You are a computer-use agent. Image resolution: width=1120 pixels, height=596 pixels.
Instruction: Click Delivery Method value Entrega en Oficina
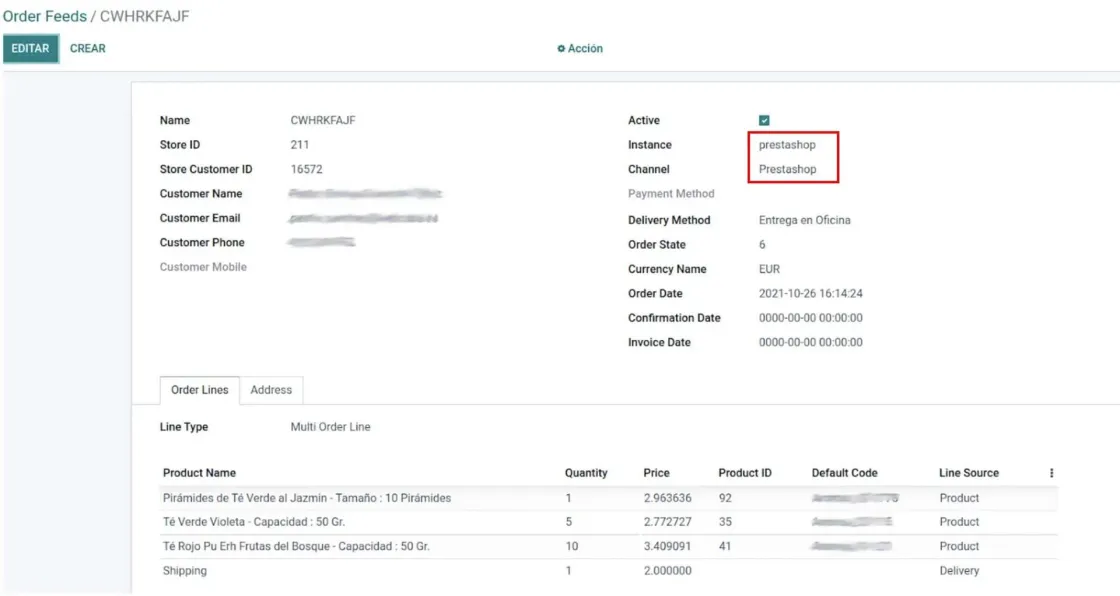[804, 220]
